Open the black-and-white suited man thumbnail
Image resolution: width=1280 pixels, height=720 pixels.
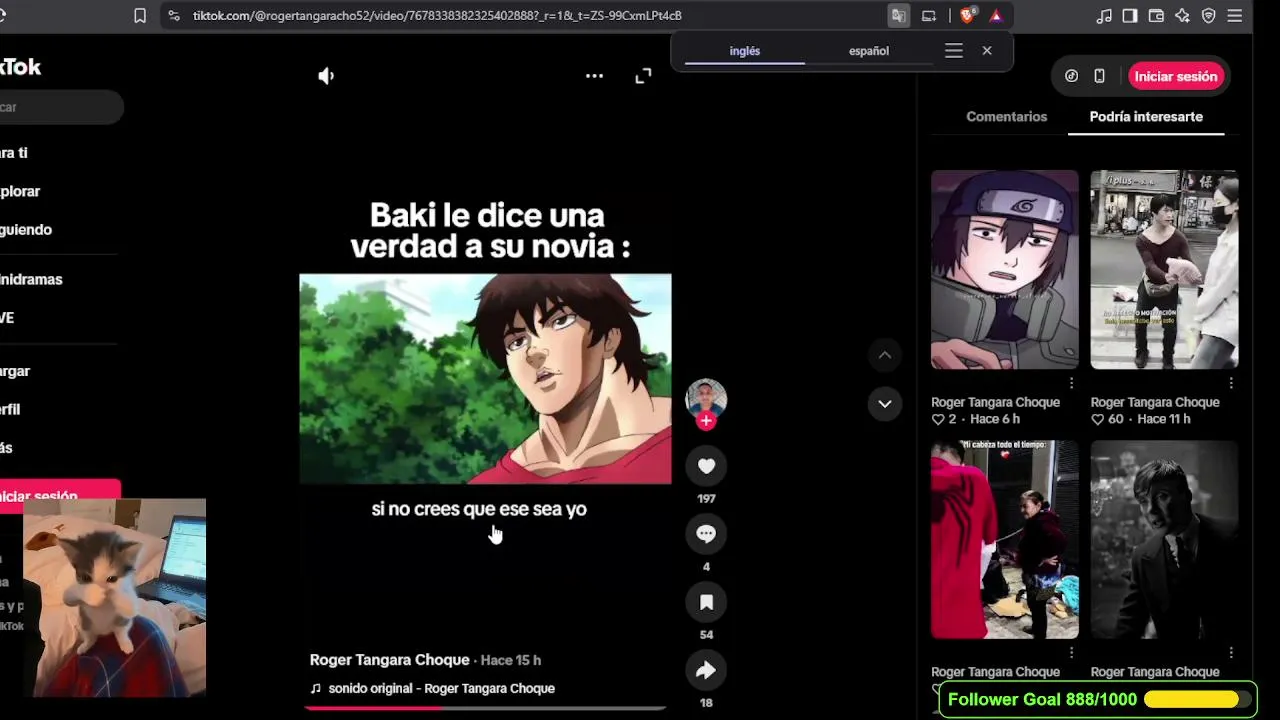1164,540
